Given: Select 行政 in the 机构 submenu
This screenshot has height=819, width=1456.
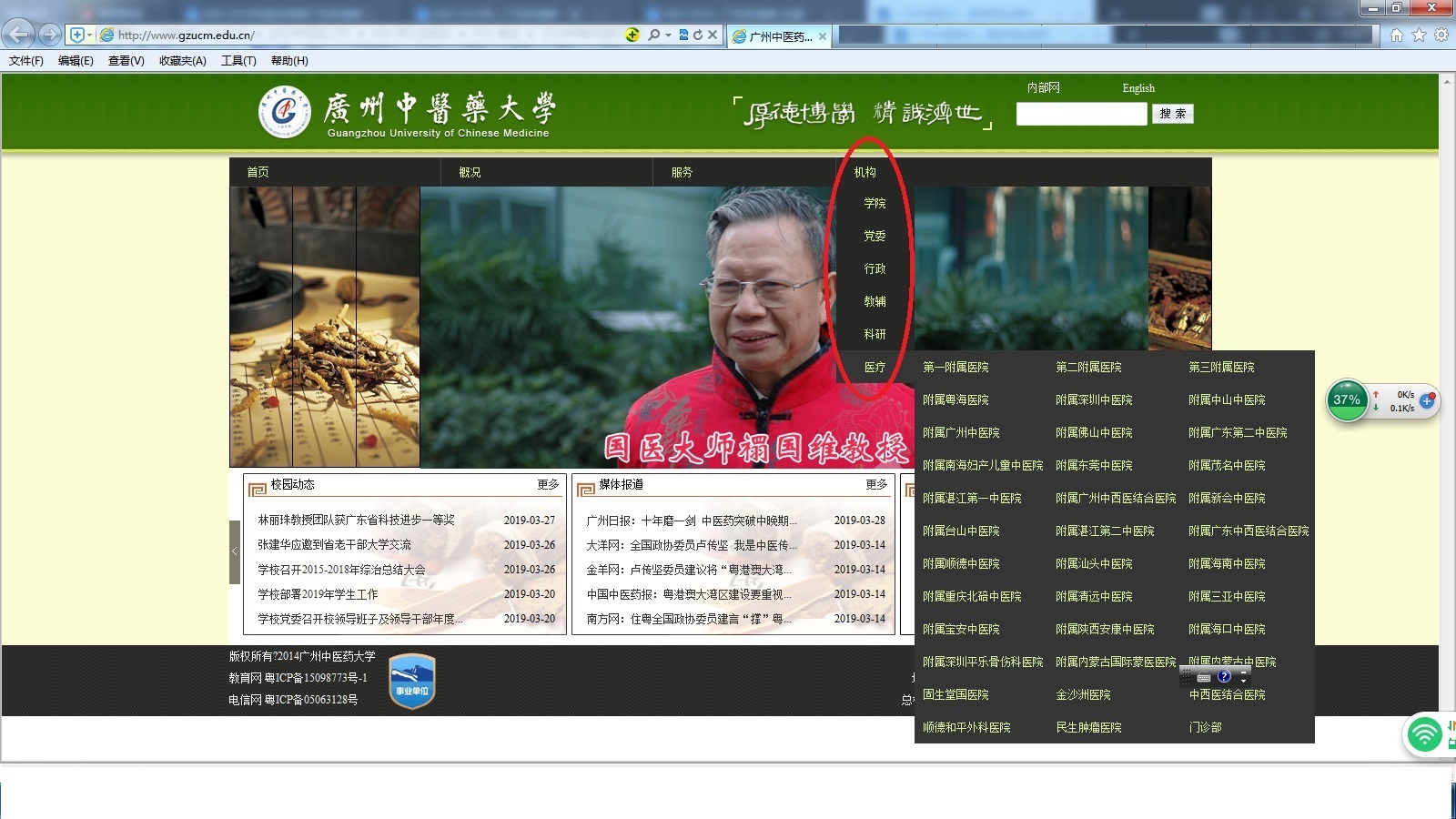Looking at the screenshot, I should coord(875,268).
